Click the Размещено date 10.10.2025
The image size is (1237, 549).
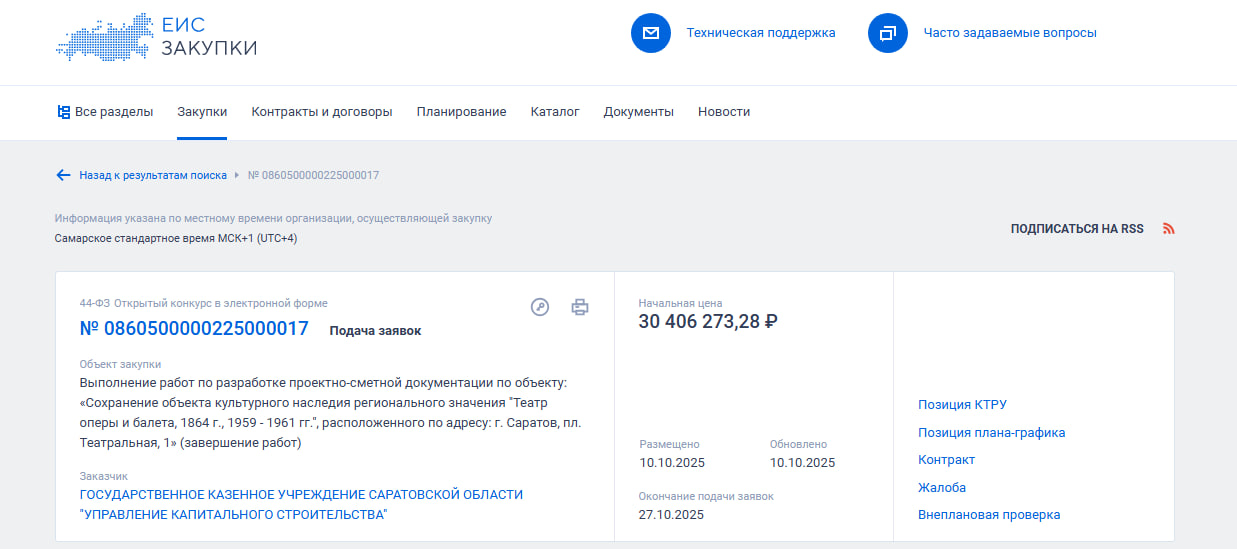click(673, 462)
